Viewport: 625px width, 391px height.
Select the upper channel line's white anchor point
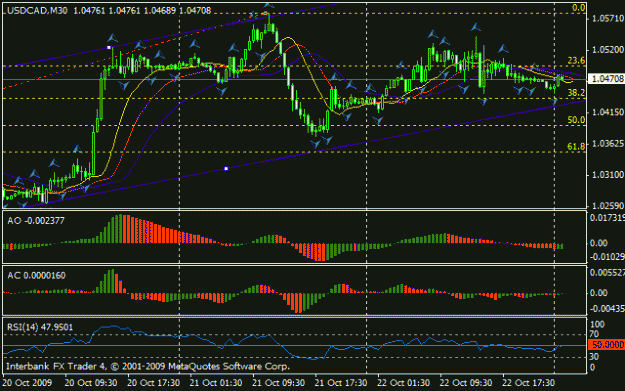pyautogui.click(x=109, y=47)
